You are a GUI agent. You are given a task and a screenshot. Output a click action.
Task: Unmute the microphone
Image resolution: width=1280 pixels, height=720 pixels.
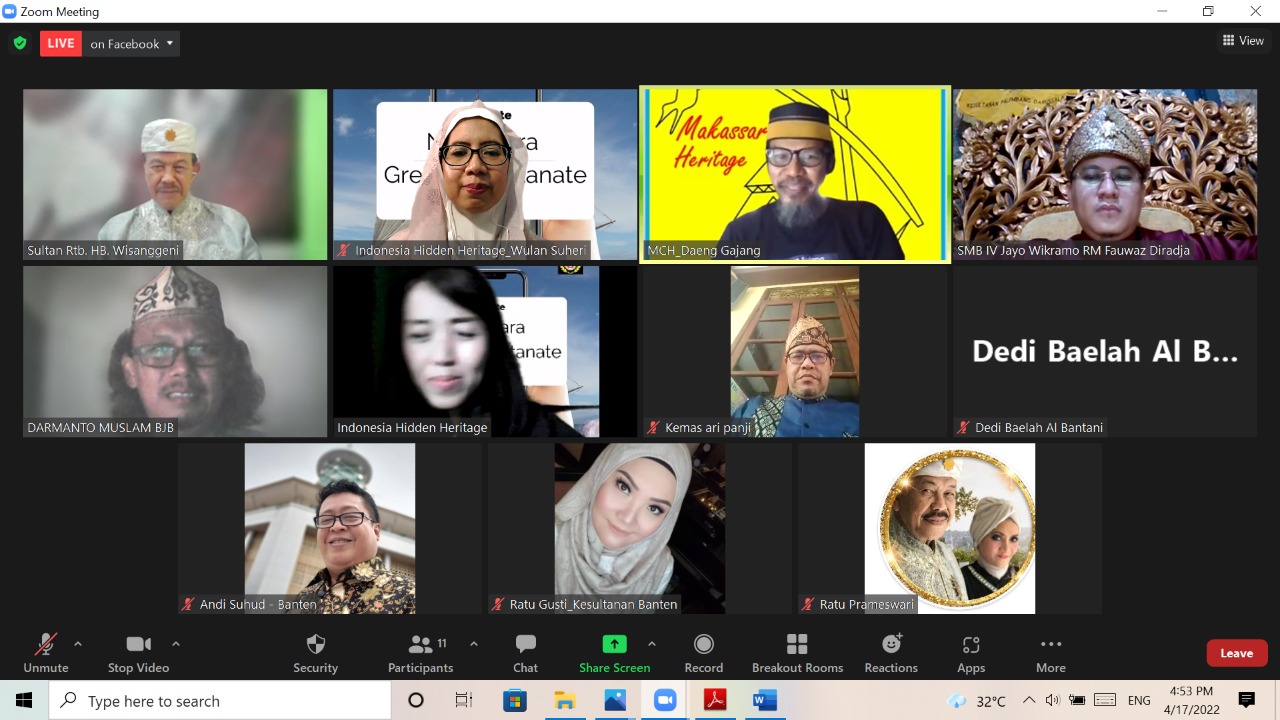point(46,653)
